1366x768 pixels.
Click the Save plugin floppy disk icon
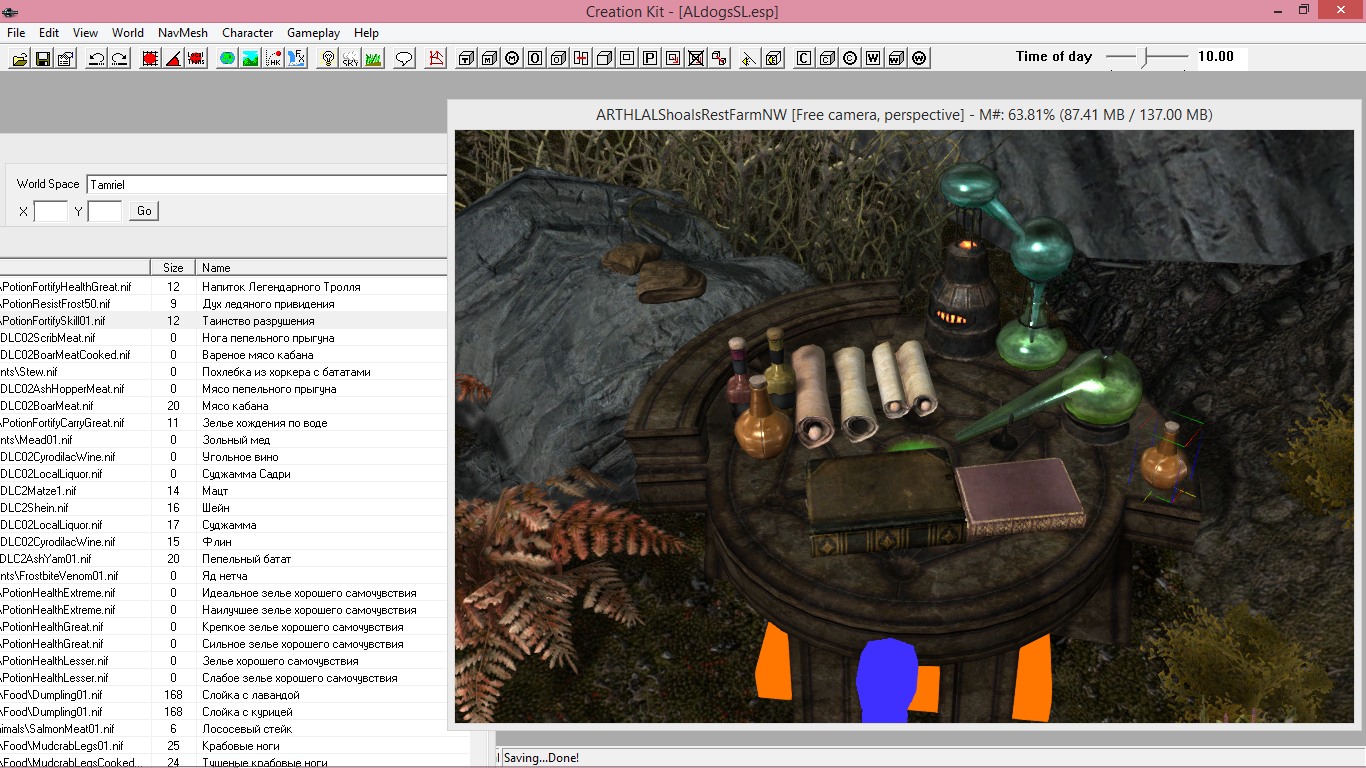(43, 59)
